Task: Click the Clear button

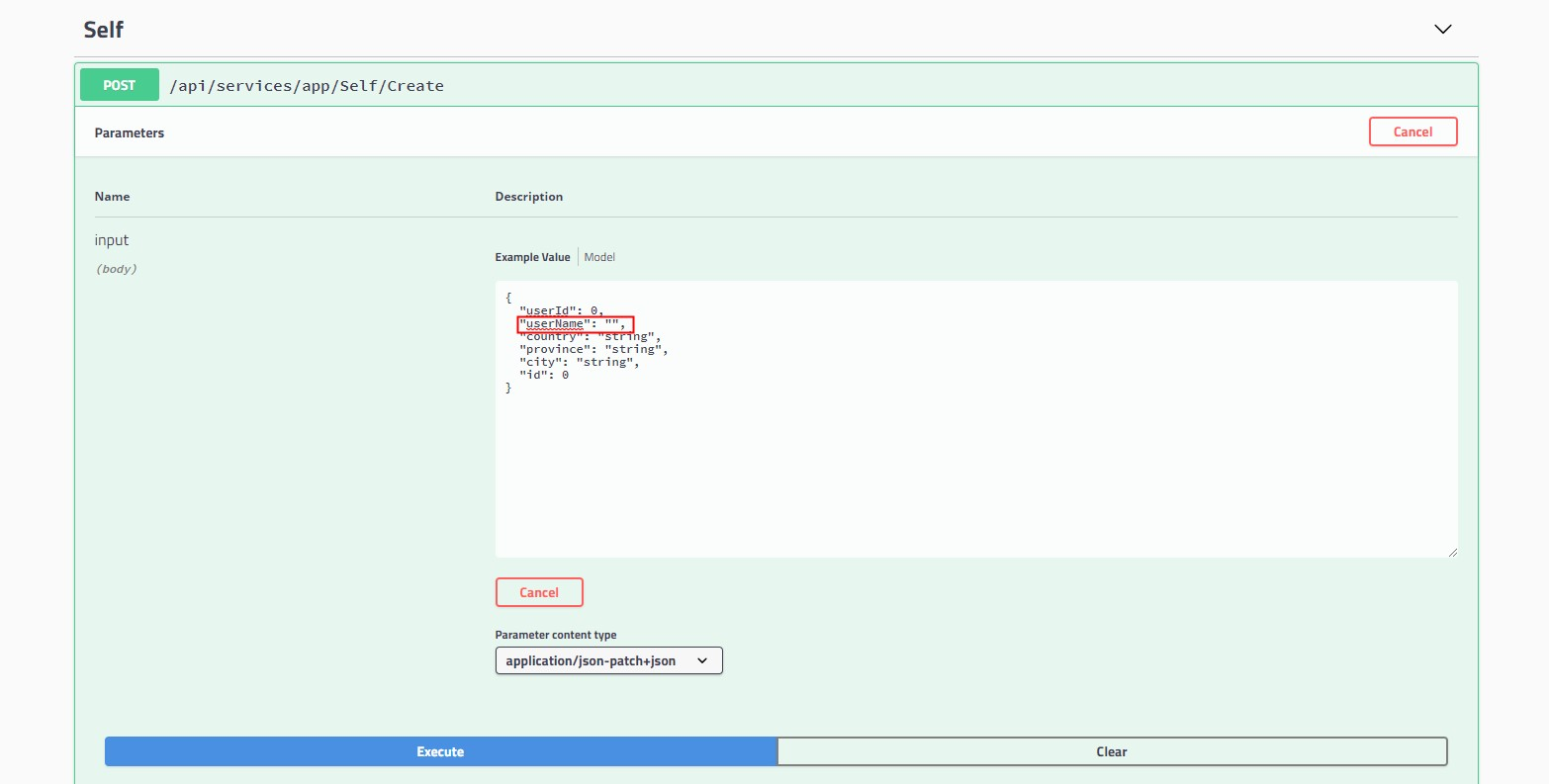Action: tap(1112, 751)
